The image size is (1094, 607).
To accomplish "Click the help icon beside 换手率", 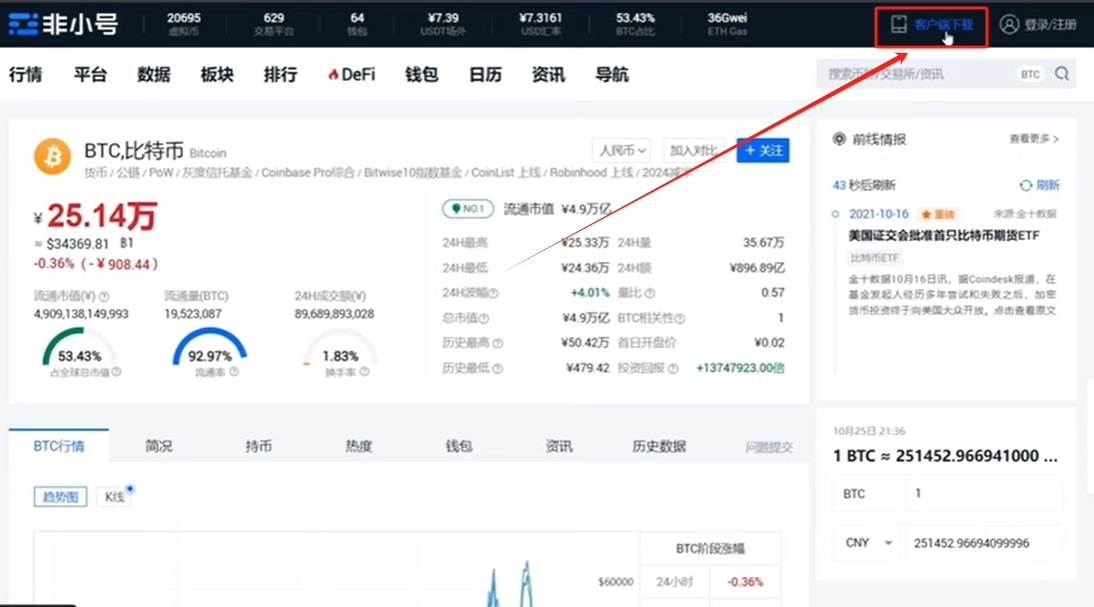I will coord(364,373).
